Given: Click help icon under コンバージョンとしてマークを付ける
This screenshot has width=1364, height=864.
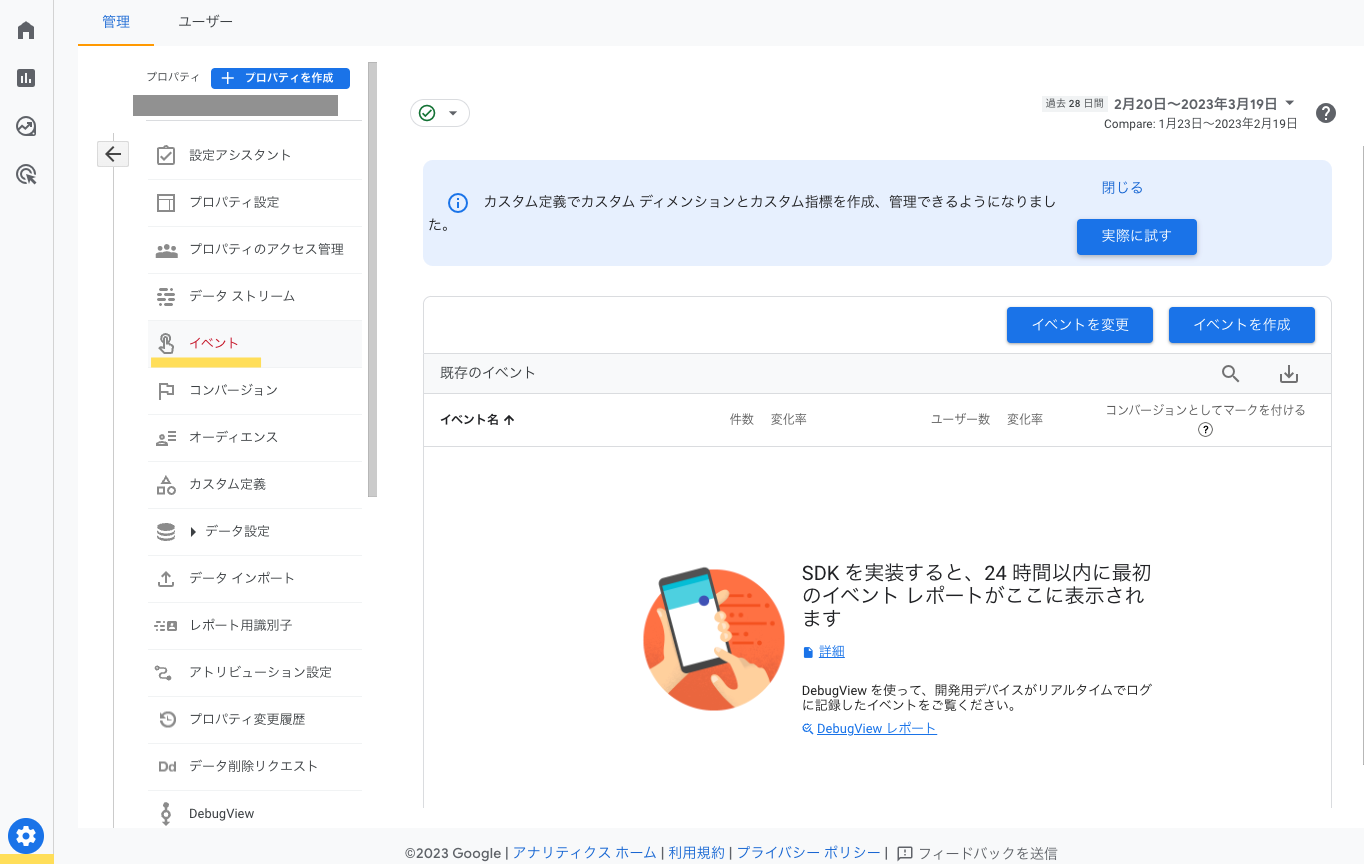Looking at the screenshot, I should [x=1205, y=430].
